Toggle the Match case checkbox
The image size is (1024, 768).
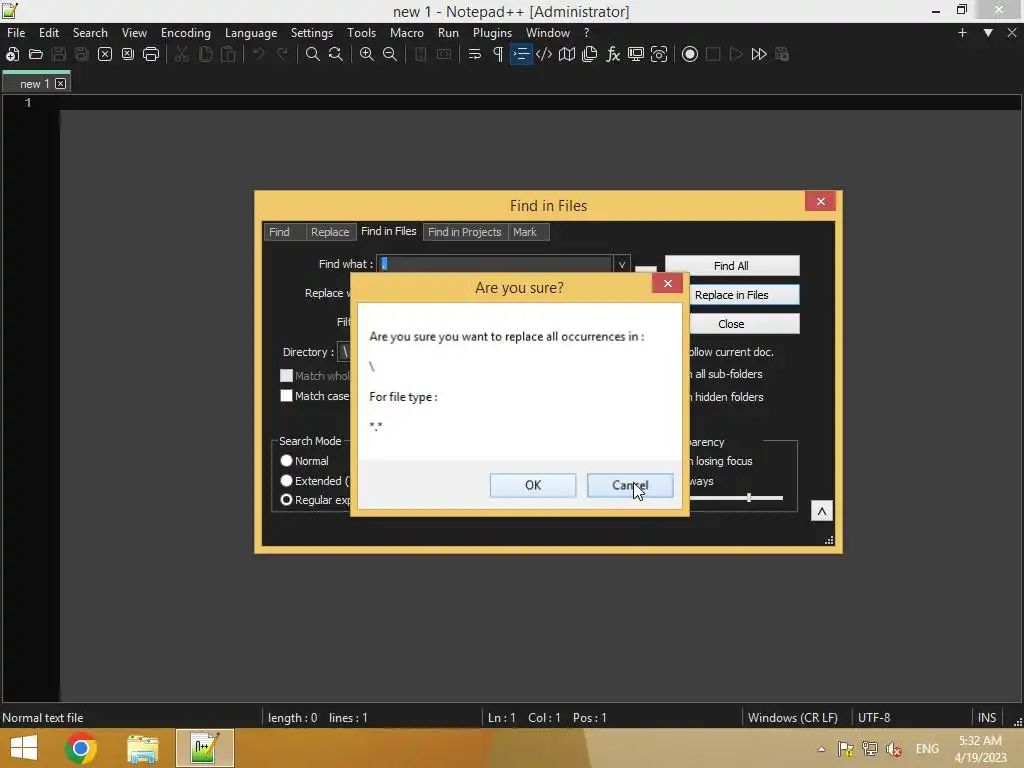[x=286, y=396]
